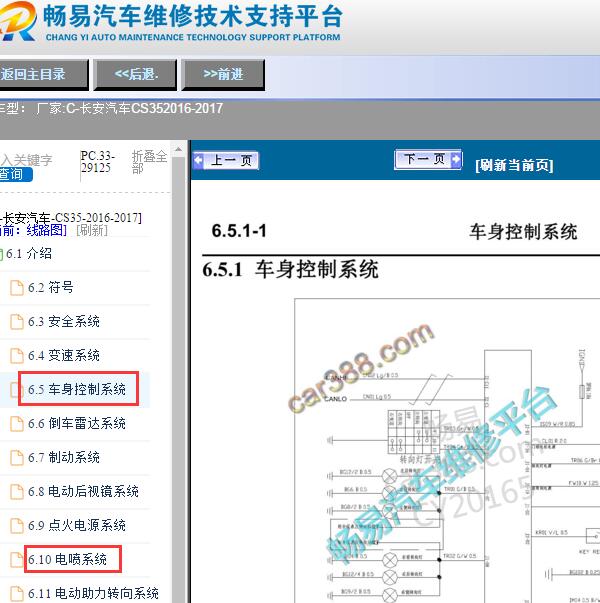Open the next page with 下一页

click(x=428, y=159)
